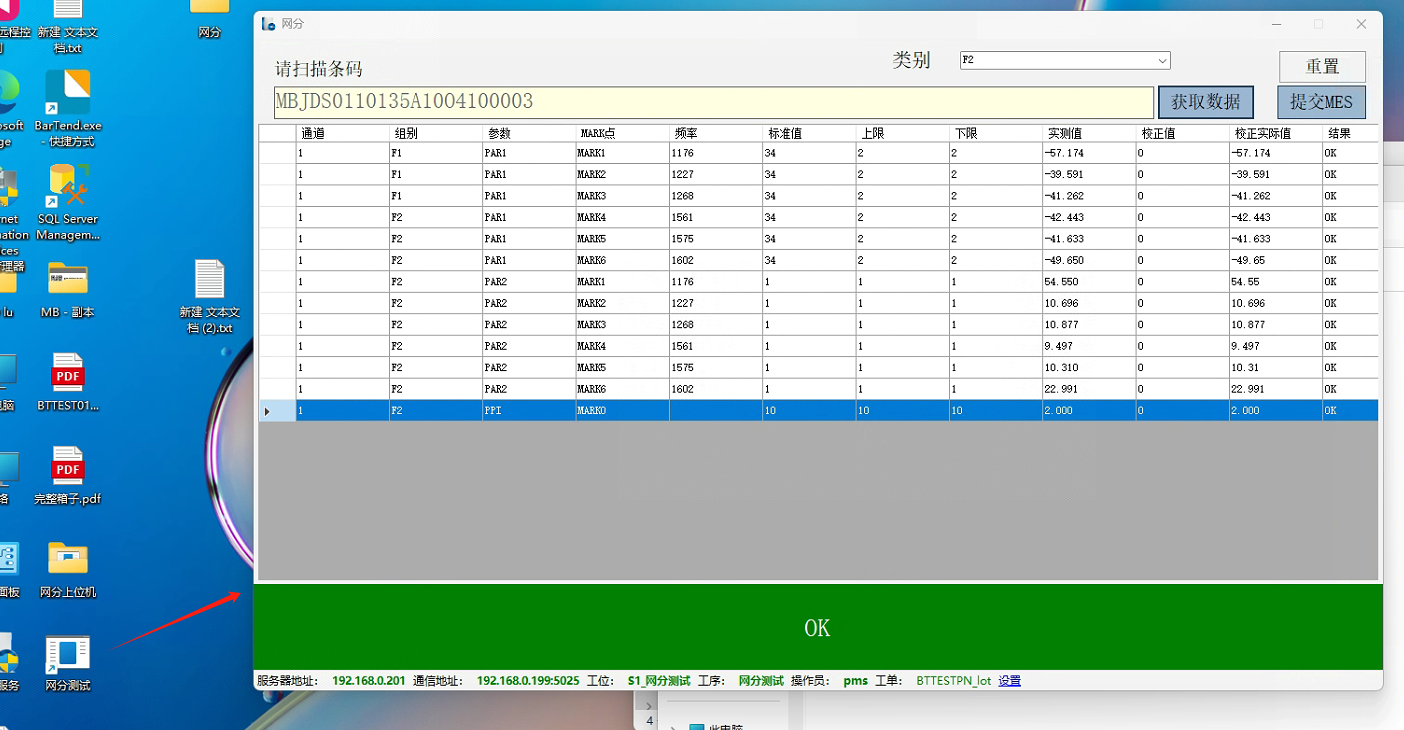
Task: Click the 重置 button
Action: (1321, 67)
